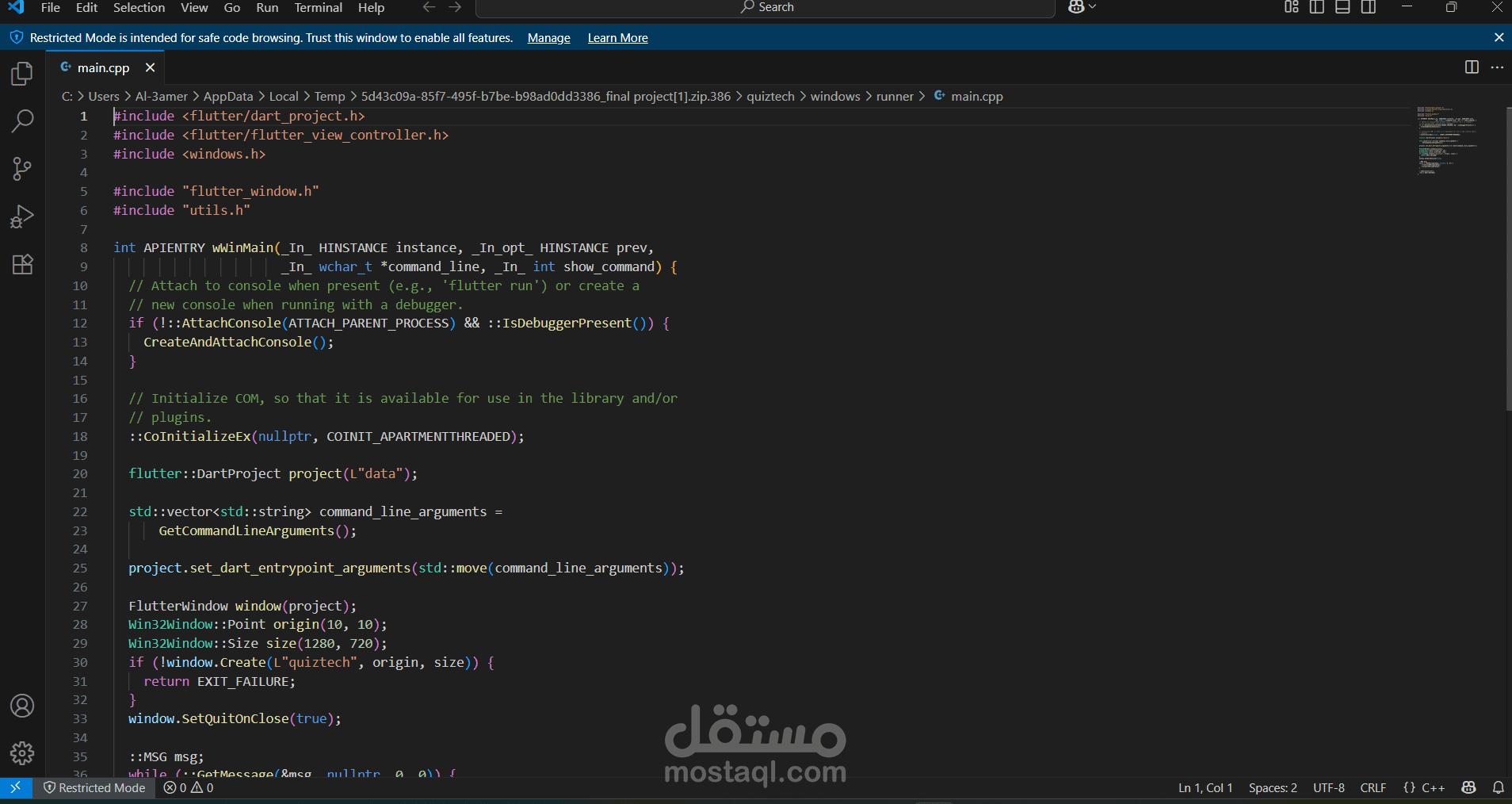The width and height of the screenshot is (1512, 804).
Task: Expand the Al-3amer breadcrumb
Action: 162,96
